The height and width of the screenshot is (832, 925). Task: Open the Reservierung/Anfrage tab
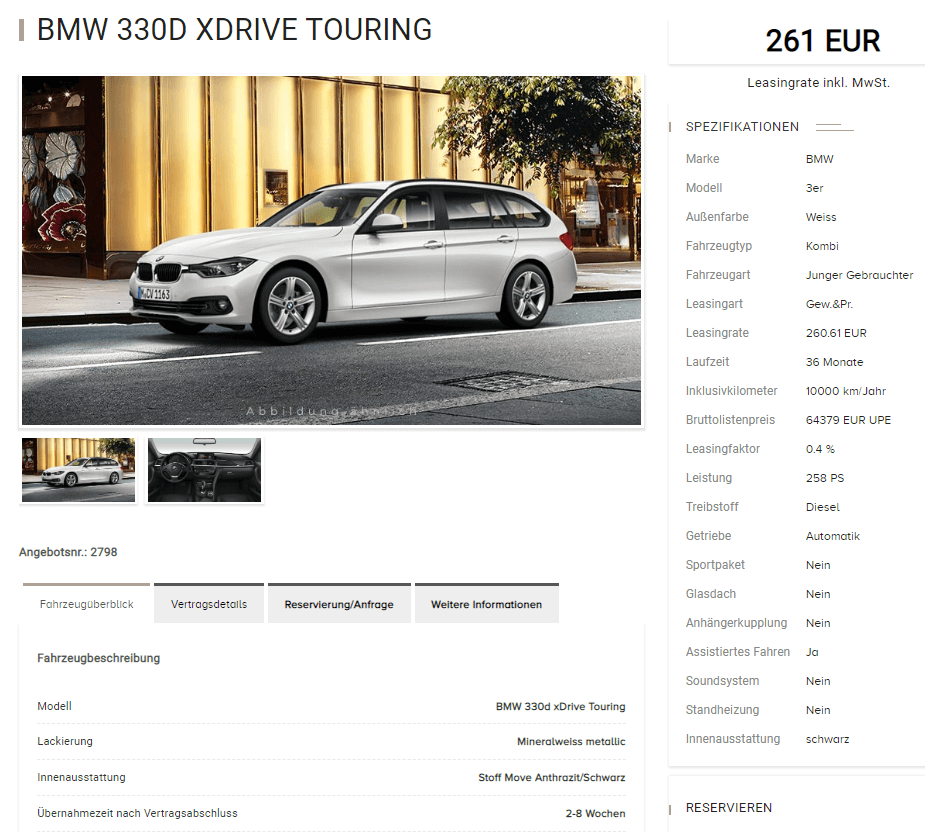point(339,604)
